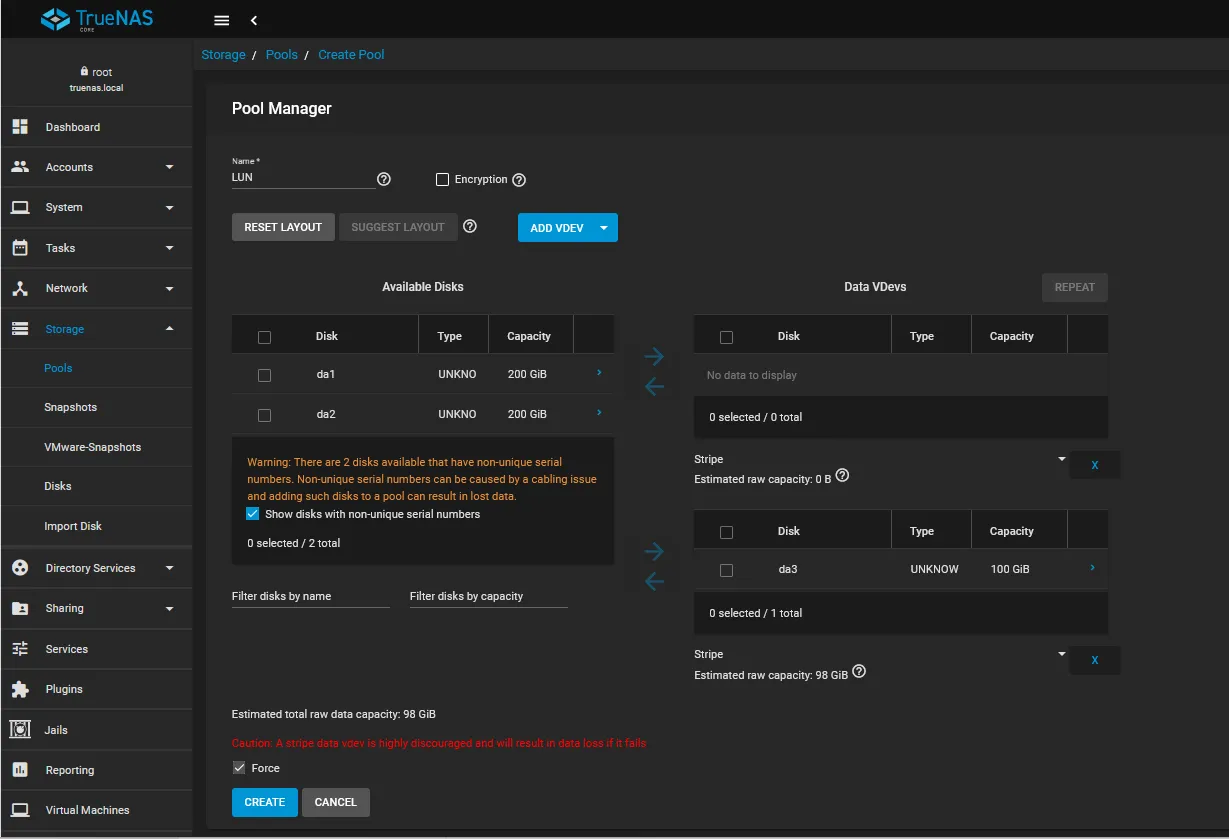The image size is (1229, 839).
Task: Select the da1 disk checkbox
Action: click(x=264, y=375)
